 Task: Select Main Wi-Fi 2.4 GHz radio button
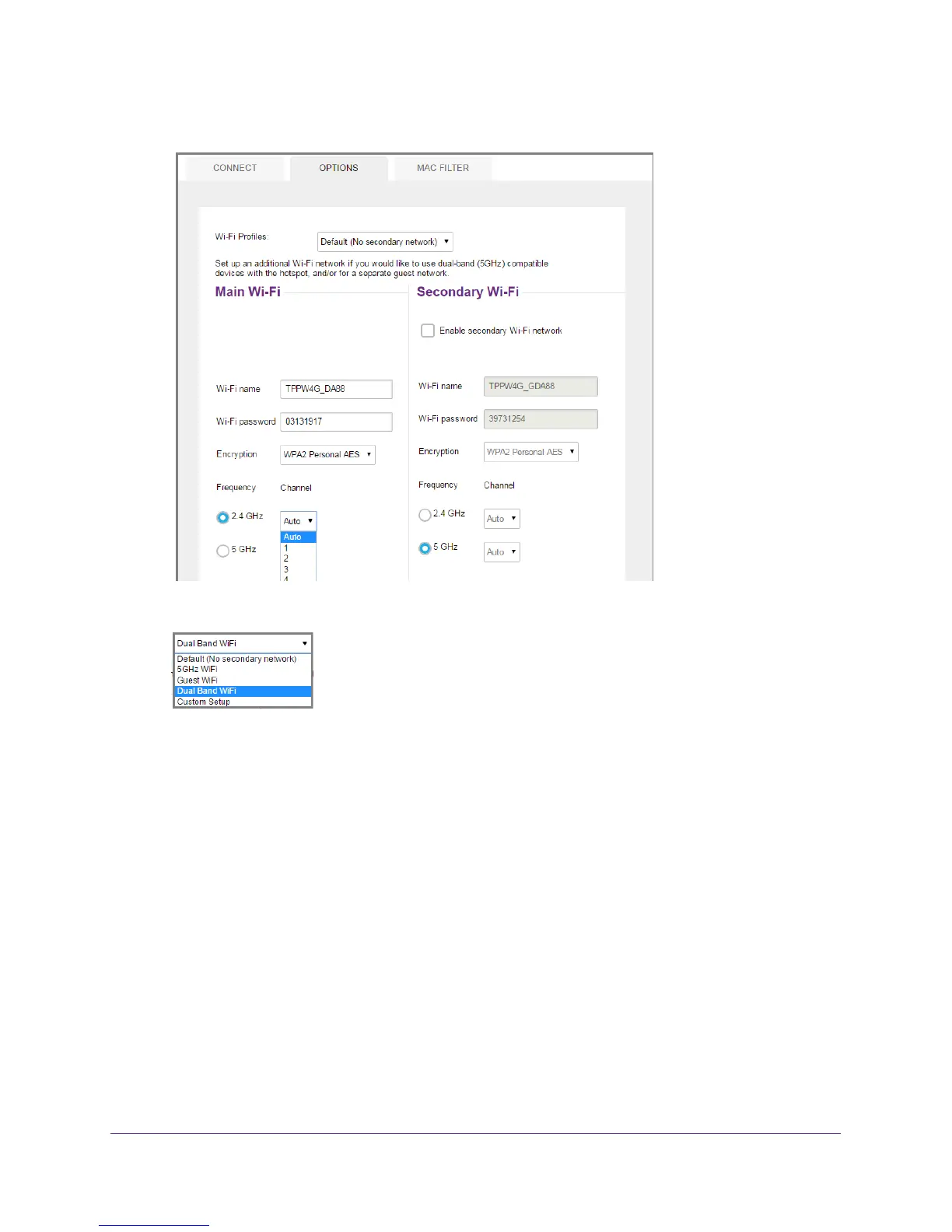pyautogui.click(x=223, y=517)
